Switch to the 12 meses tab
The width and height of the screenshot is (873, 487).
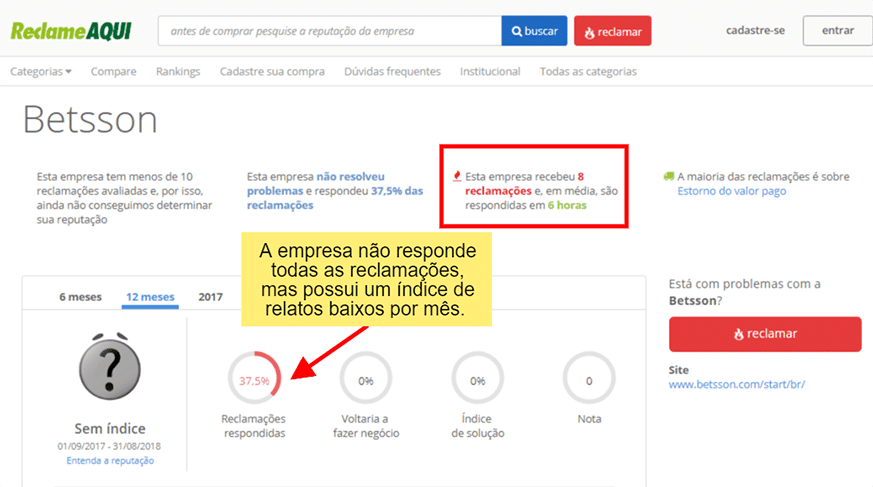point(150,297)
